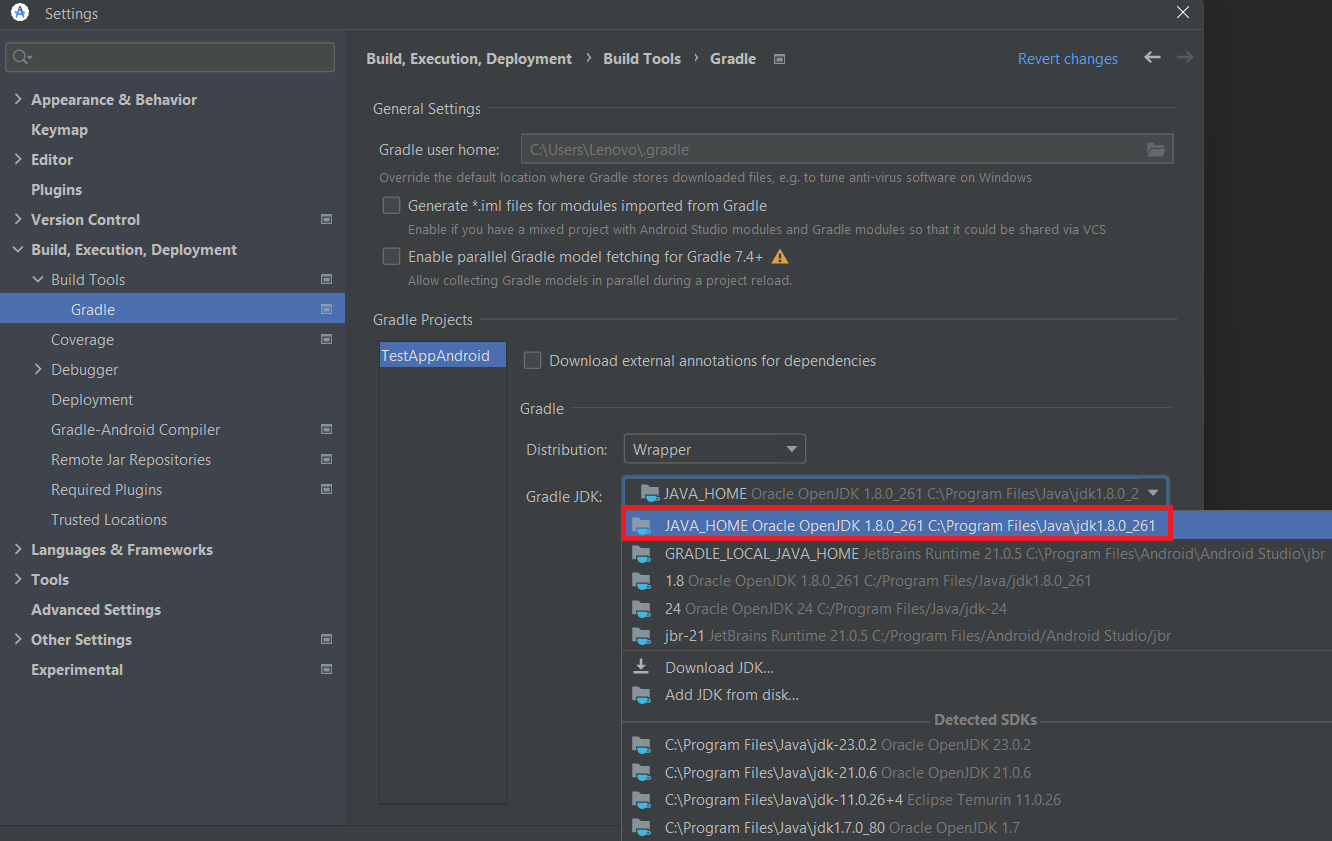This screenshot has width=1332, height=841.
Task: Select detected jdk-21.0.6 SDK
Action: (977, 772)
